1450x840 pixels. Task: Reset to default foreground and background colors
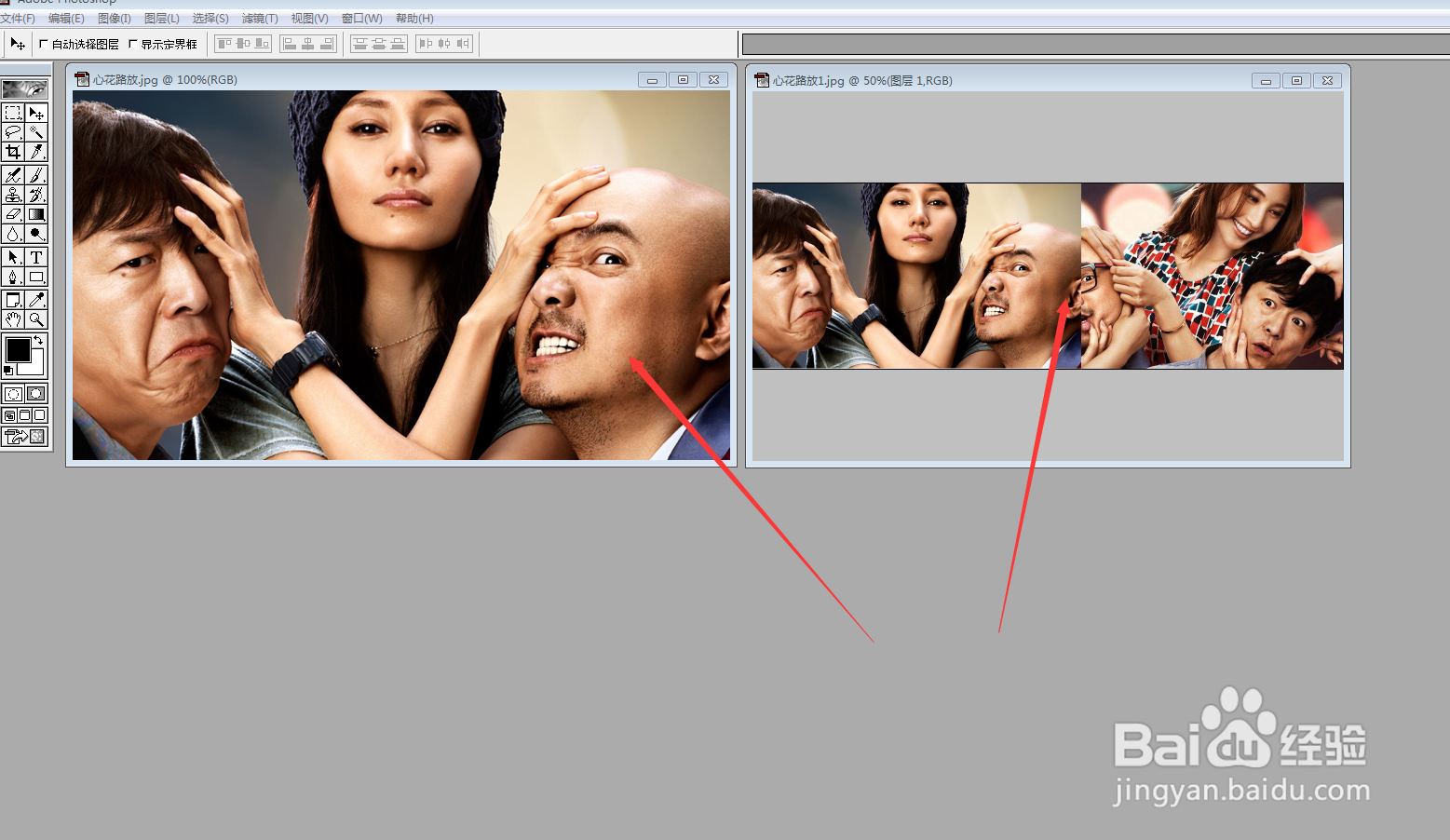7,370
